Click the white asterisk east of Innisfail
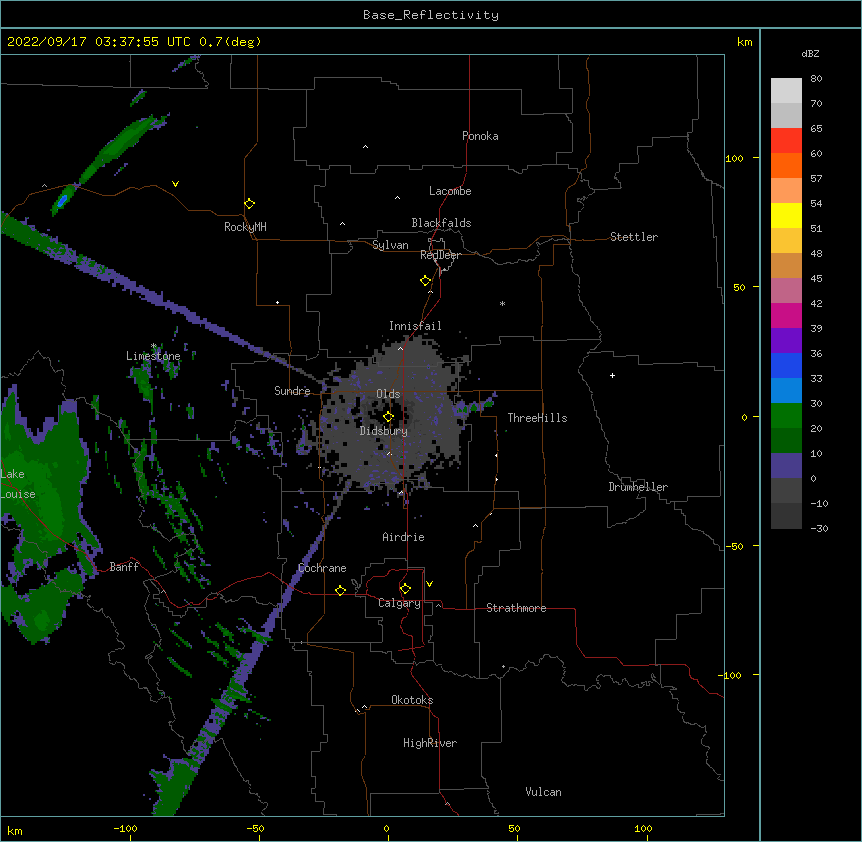 [x=502, y=303]
